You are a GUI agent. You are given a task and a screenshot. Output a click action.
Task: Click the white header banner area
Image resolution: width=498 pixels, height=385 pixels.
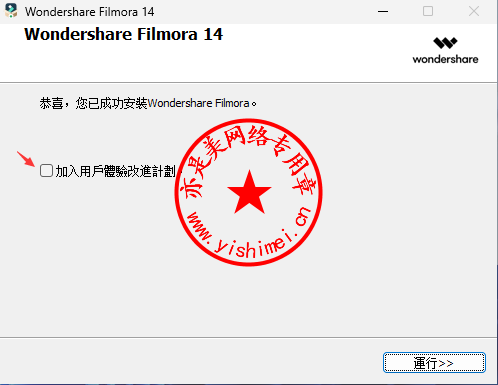tap(248, 53)
